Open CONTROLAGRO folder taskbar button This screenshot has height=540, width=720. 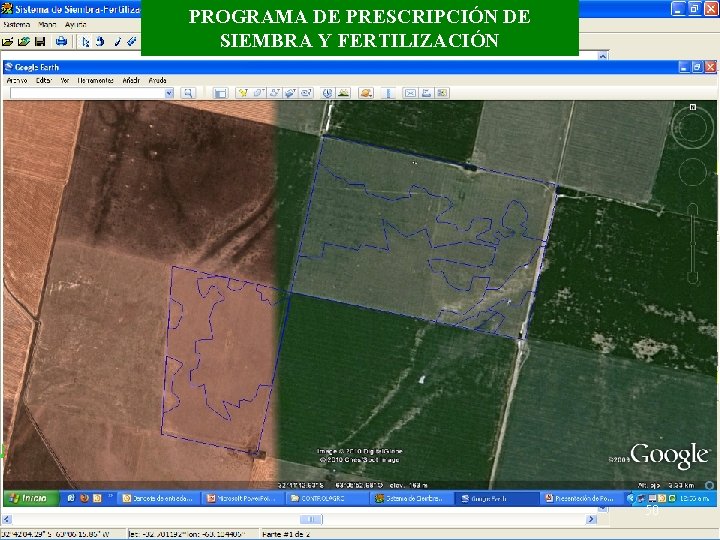pos(327,498)
